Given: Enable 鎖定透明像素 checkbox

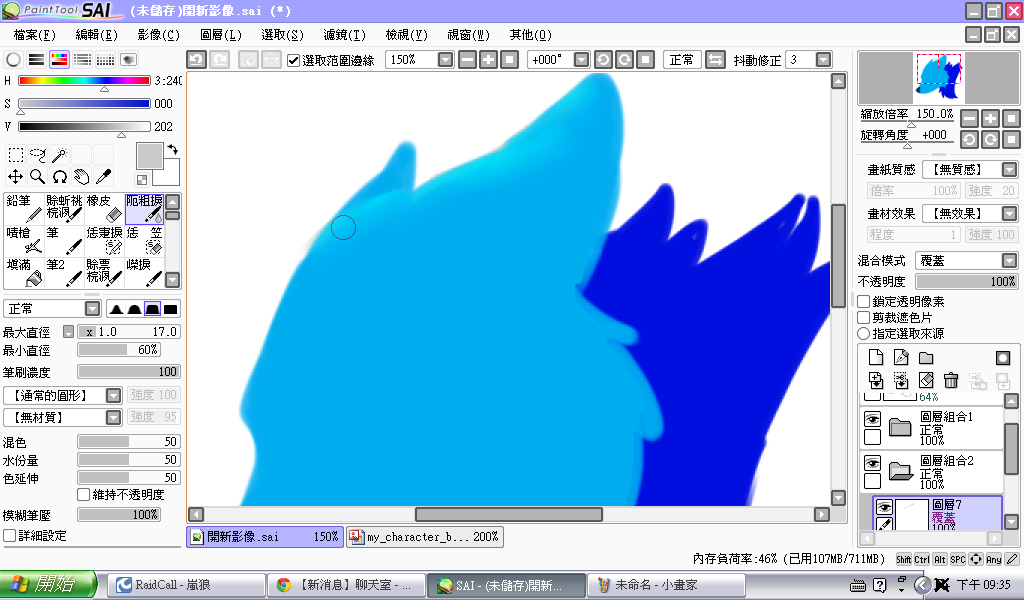Looking at the screenshot, I should pyautogui.click(x=863, y=302).
